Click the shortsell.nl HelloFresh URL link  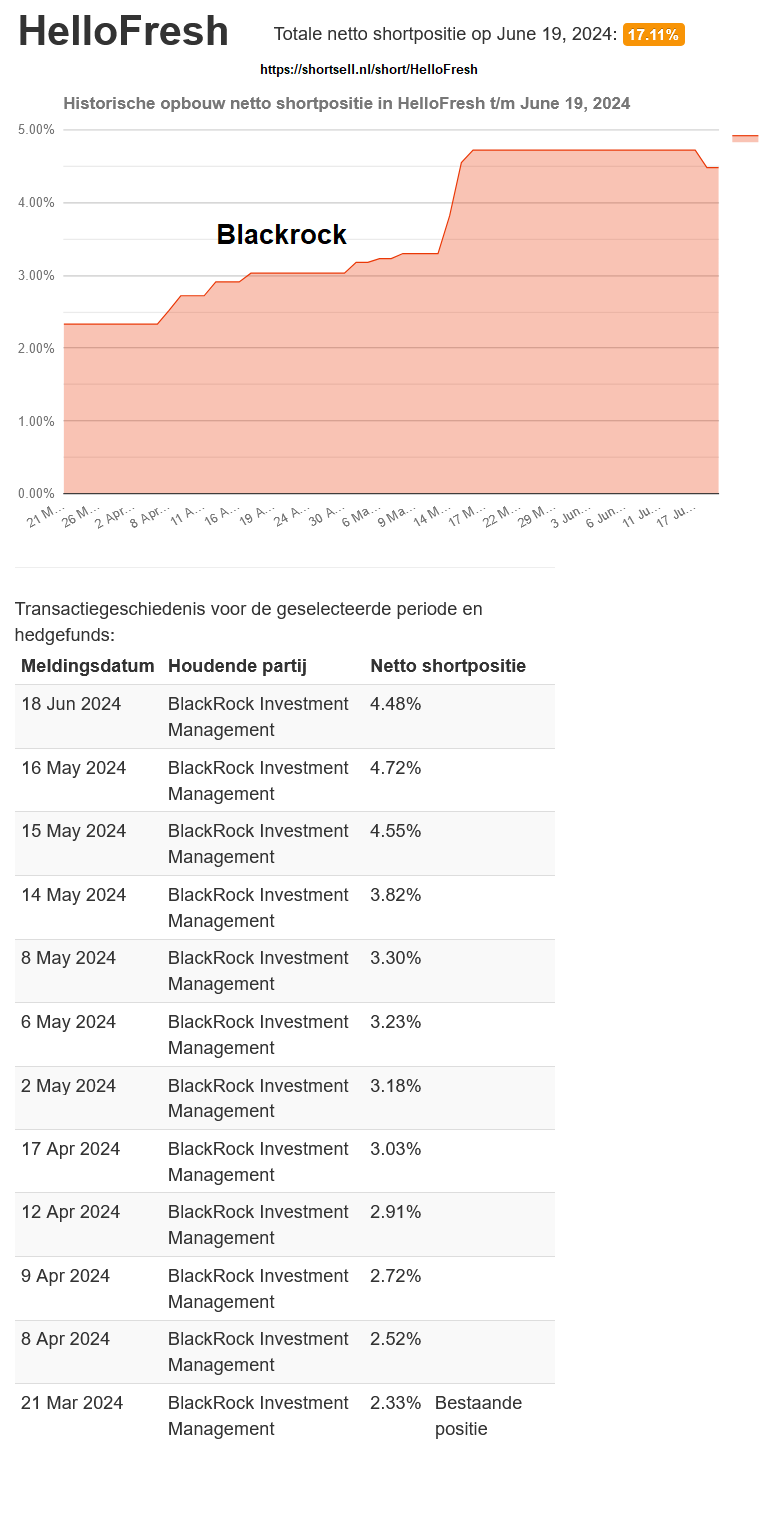(x=368, y=70)
